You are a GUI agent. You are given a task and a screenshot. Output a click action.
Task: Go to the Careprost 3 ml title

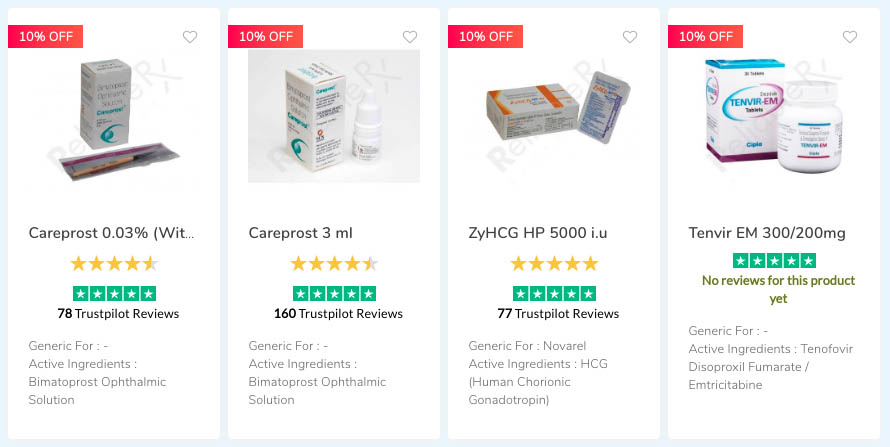pos(301,233)
